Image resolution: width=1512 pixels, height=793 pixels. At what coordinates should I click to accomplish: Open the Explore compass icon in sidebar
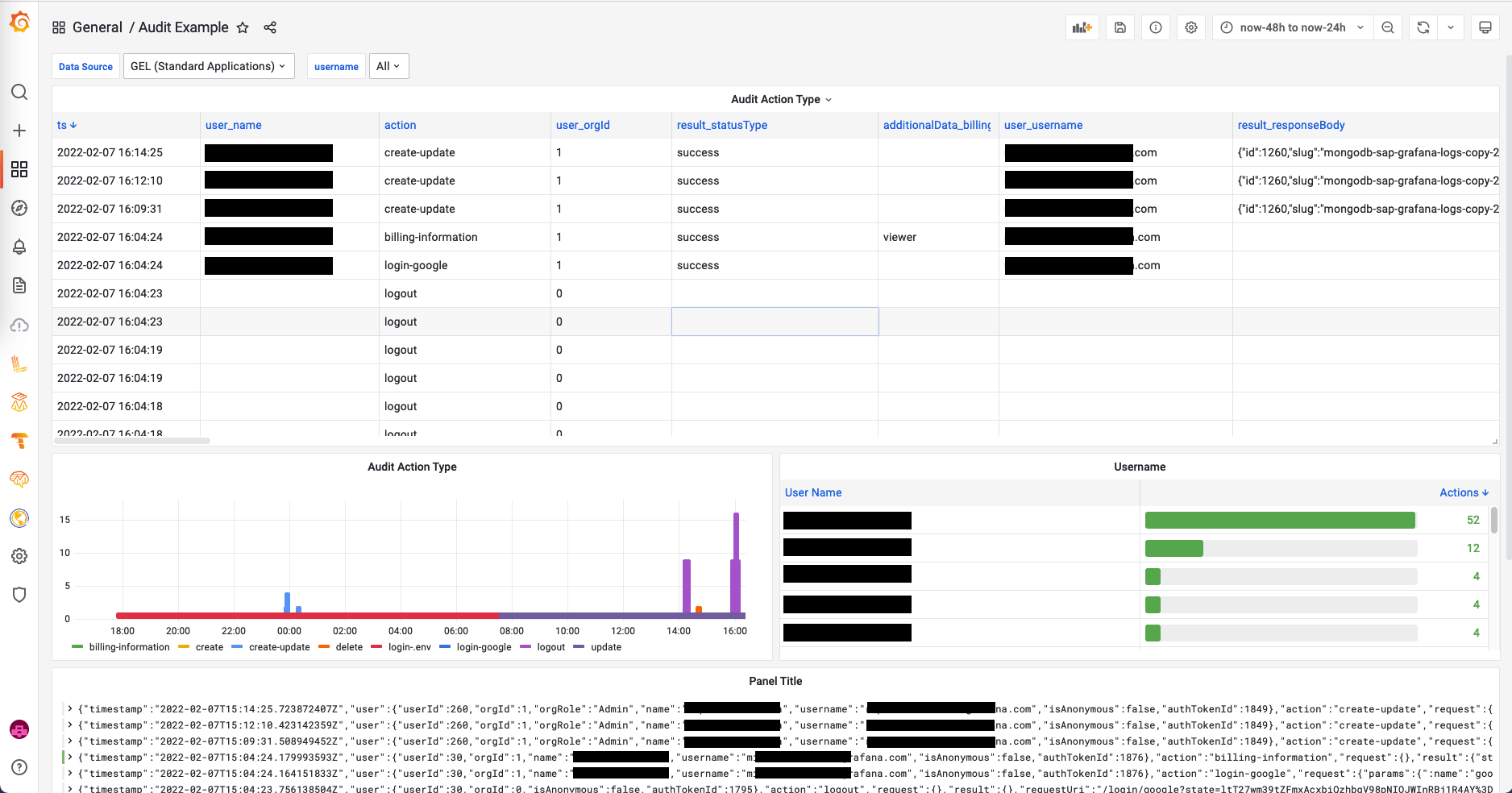tap(19, 208)
